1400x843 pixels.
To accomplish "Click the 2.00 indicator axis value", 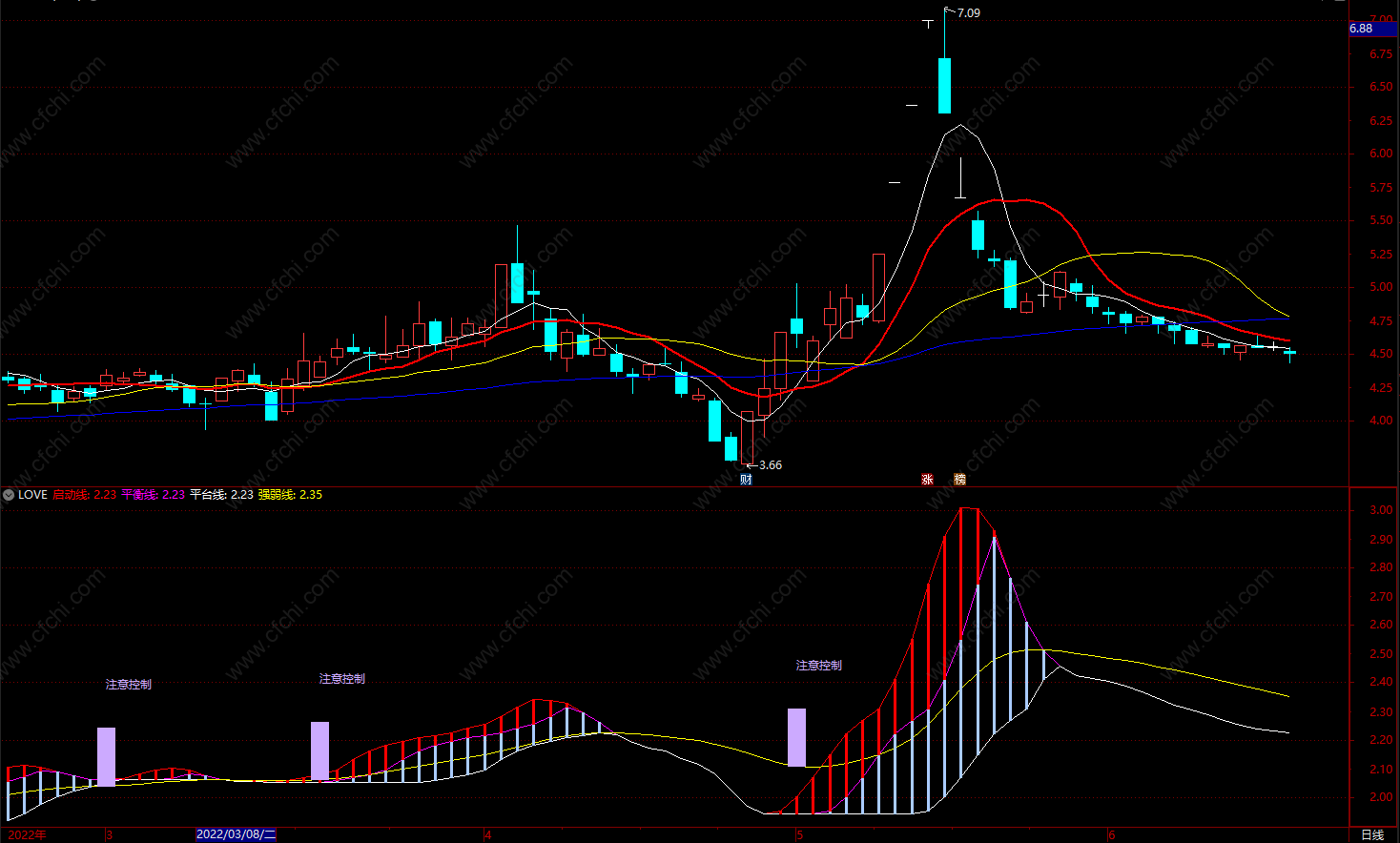I will coord(1380,797).
